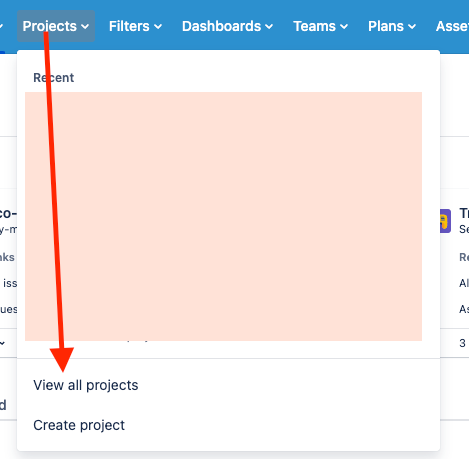Expand the chevron beside Teams
Screen dimensions: 469x459
pyautogui.click(x=344, y=27)
